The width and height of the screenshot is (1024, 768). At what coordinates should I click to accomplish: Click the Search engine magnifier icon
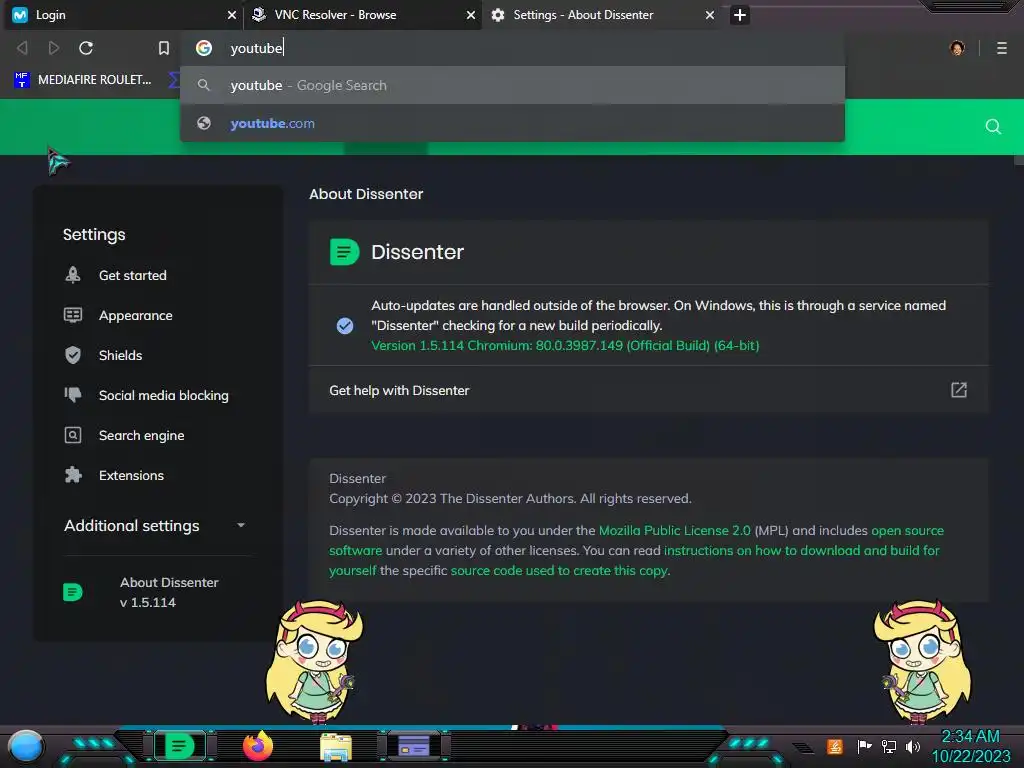[73, 435]
